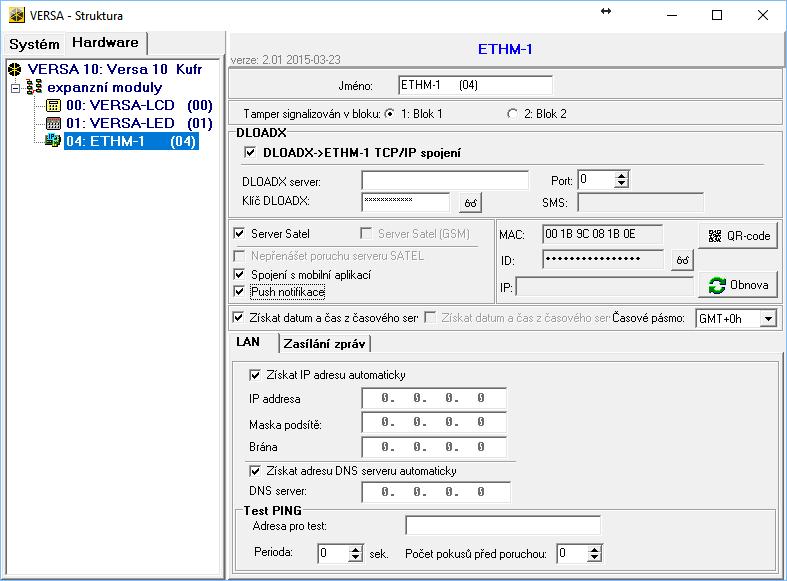Screen dimensions: 787x581
Task: Click the QR-code button
Action: (738, 236)
